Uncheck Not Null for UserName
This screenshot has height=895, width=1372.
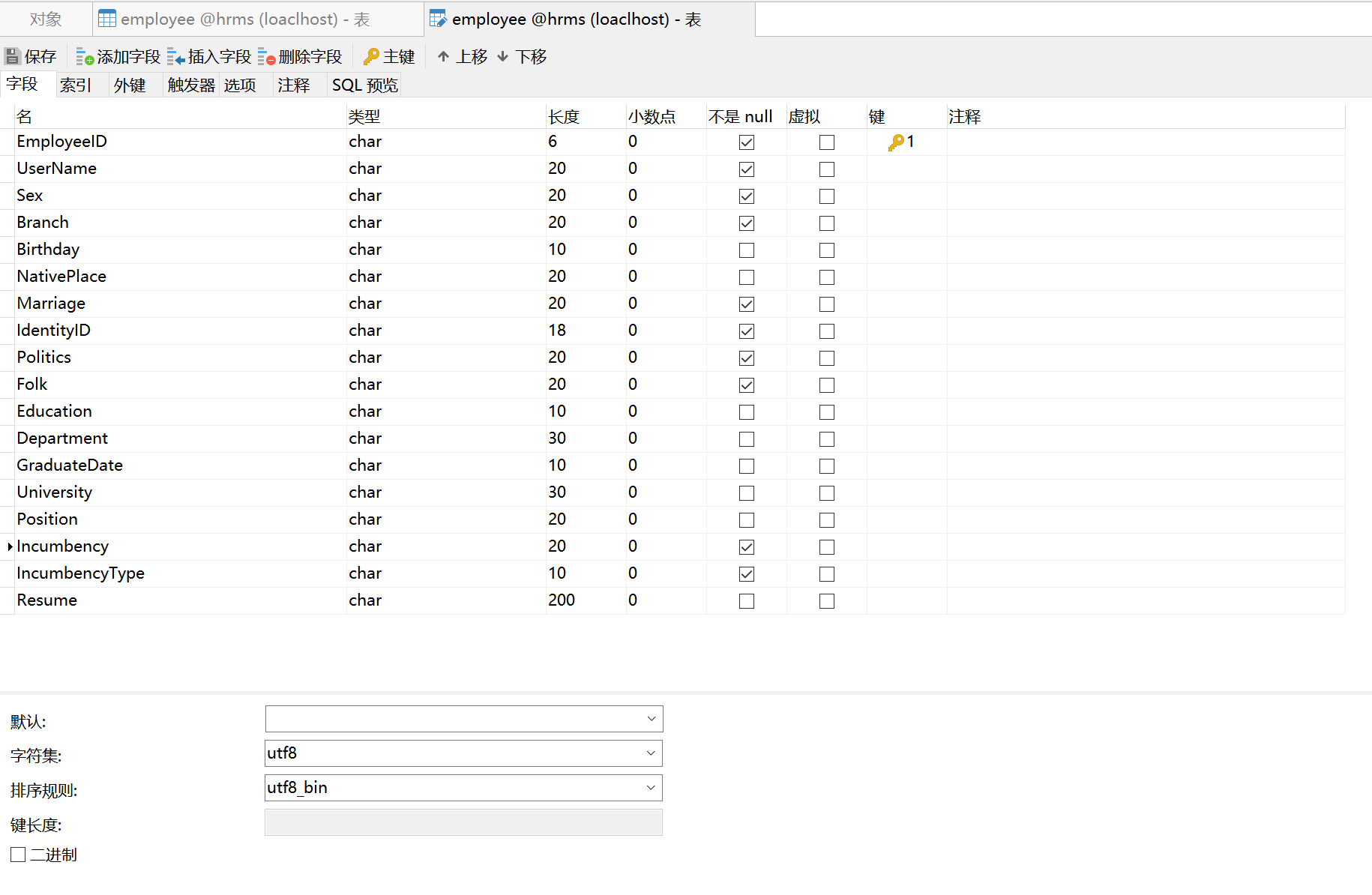(x=747, y=169)
